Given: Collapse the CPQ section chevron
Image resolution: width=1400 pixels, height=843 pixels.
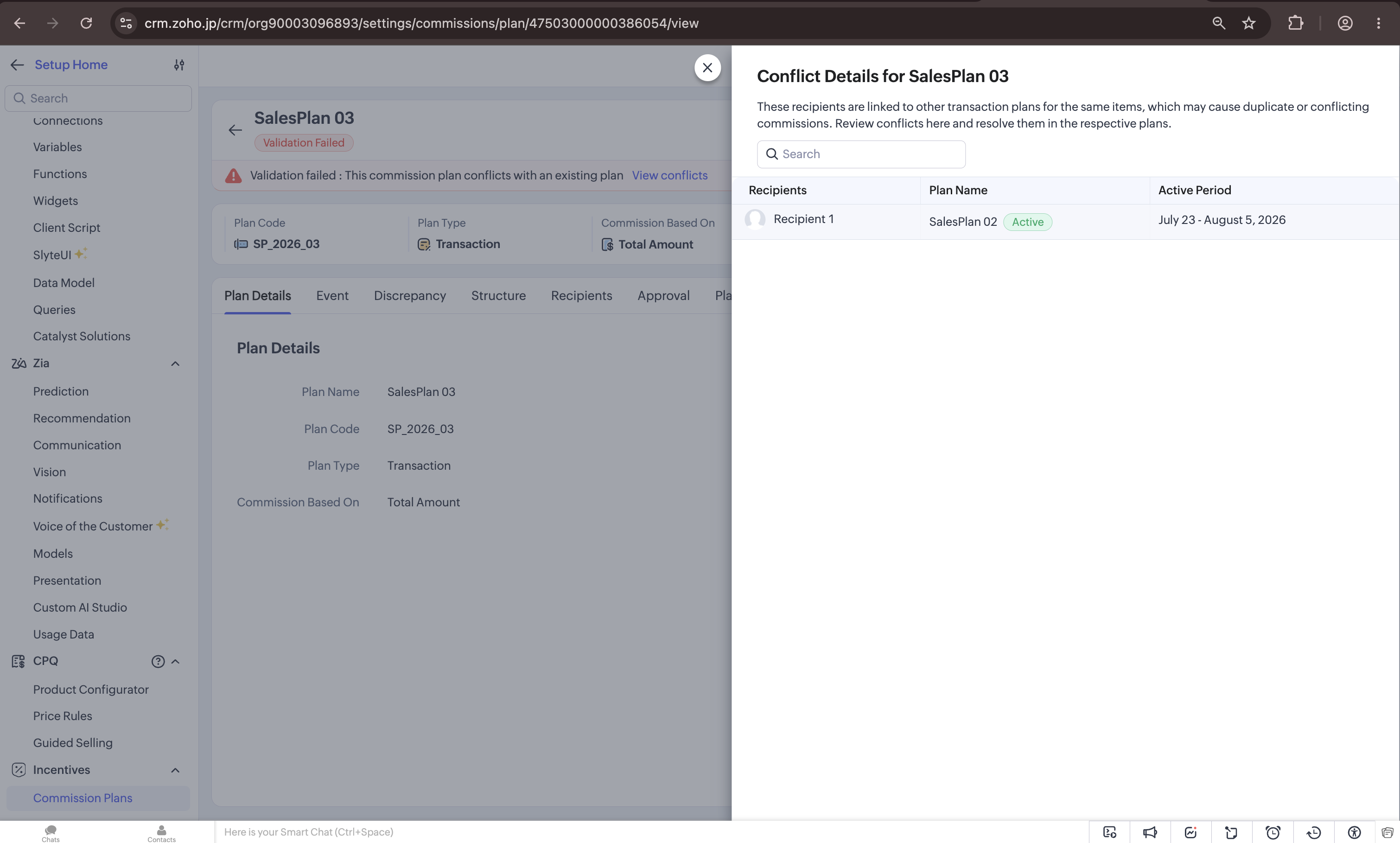Looking at the screenshot, I should pyautogui.click(x=175, y=661).
